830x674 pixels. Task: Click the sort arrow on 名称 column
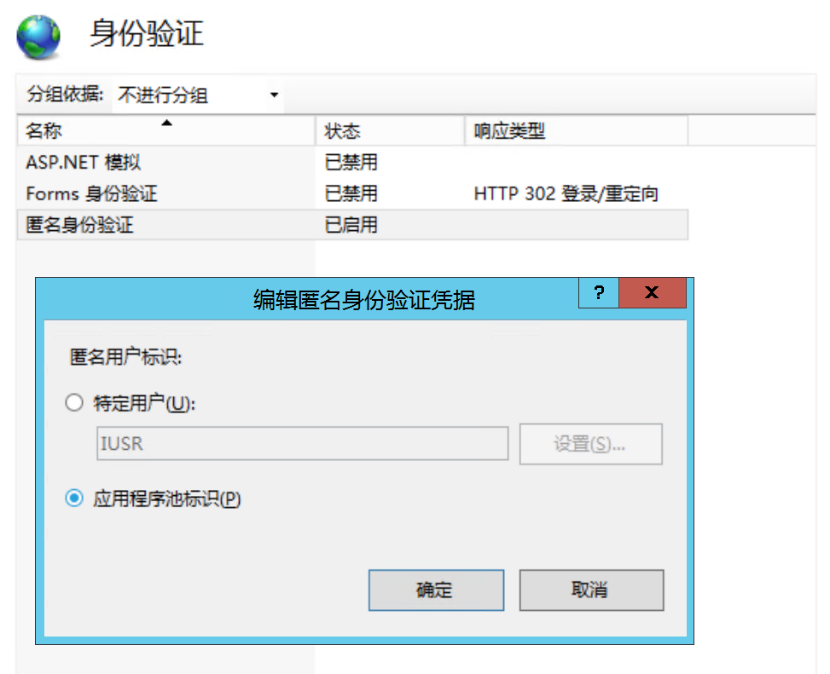click(x=167, y=125)
